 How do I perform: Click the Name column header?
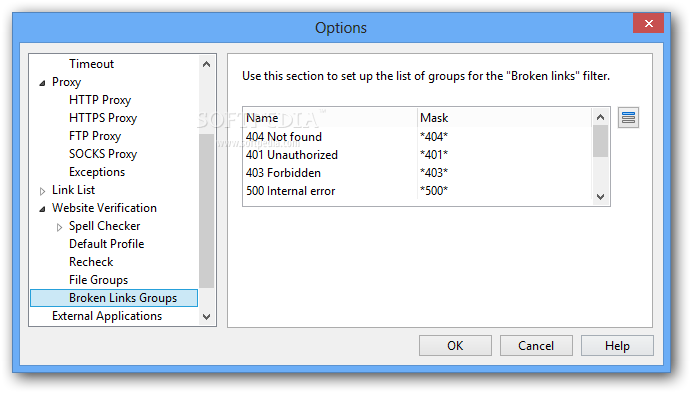tap(330, 118)
